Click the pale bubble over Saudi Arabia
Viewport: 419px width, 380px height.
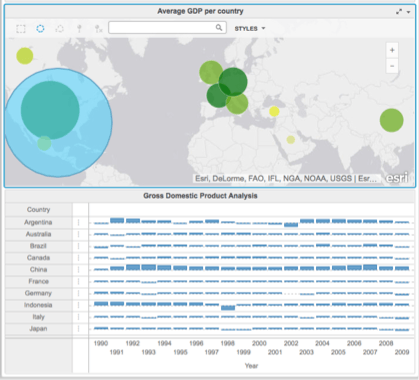point(291,140)
